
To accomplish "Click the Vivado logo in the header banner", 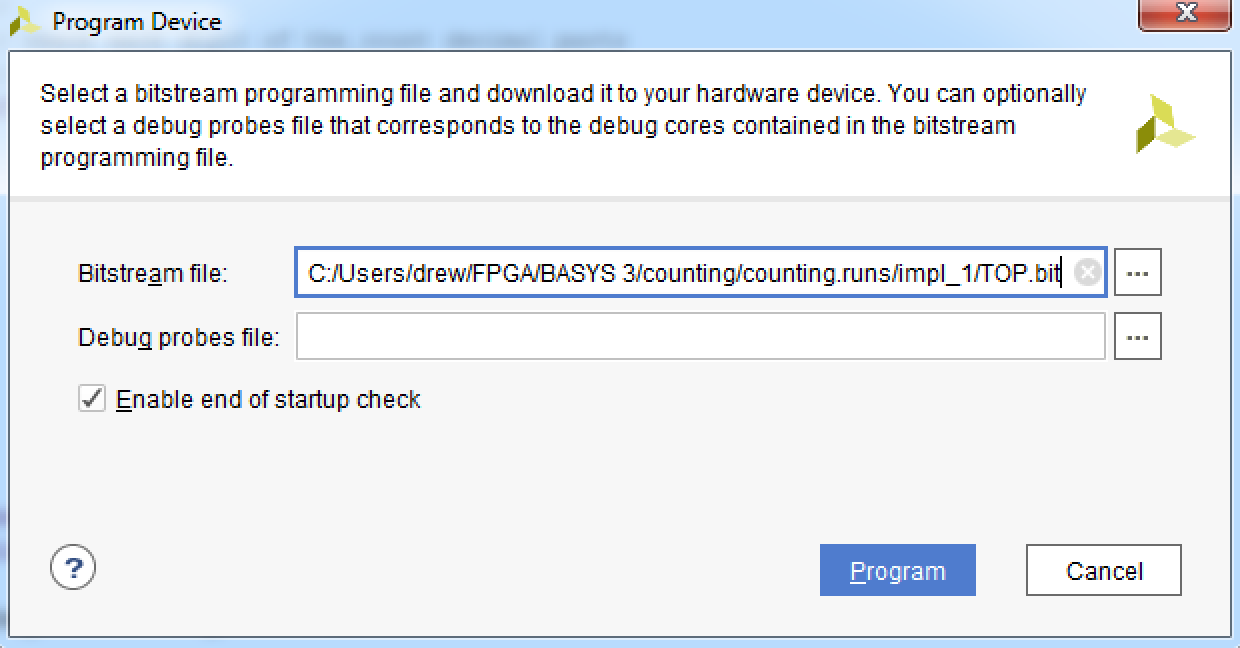I will click(x=1165, y=124).
